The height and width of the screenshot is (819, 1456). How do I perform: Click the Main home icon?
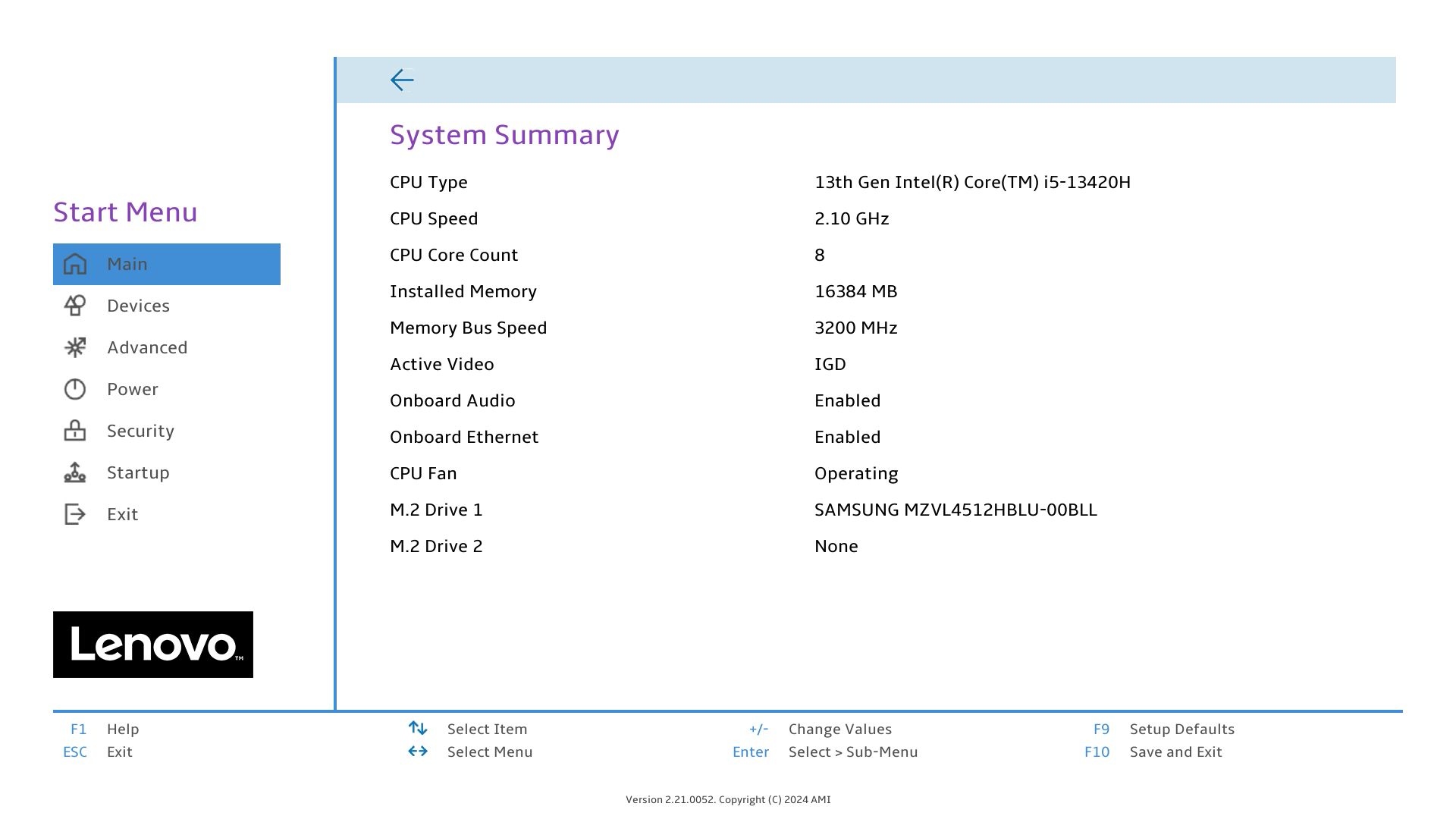(x=75, y=264)
